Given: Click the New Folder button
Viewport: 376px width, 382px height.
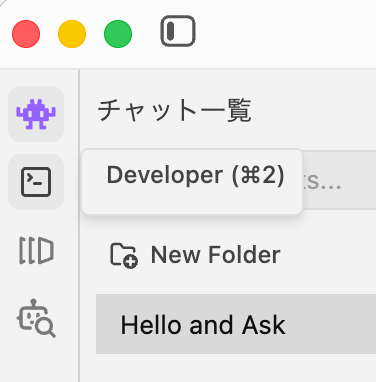Looking at the screenshot, I should coord(195,255).
